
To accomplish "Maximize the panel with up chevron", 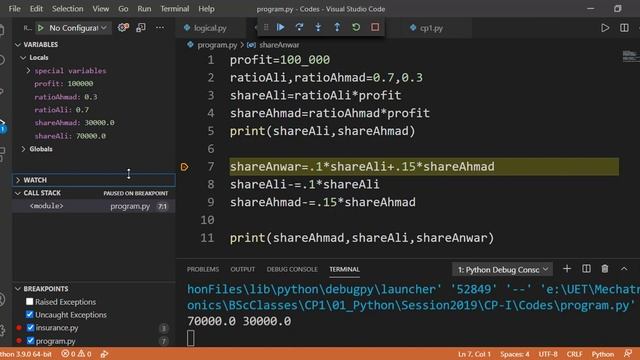I will pos(624,269).
